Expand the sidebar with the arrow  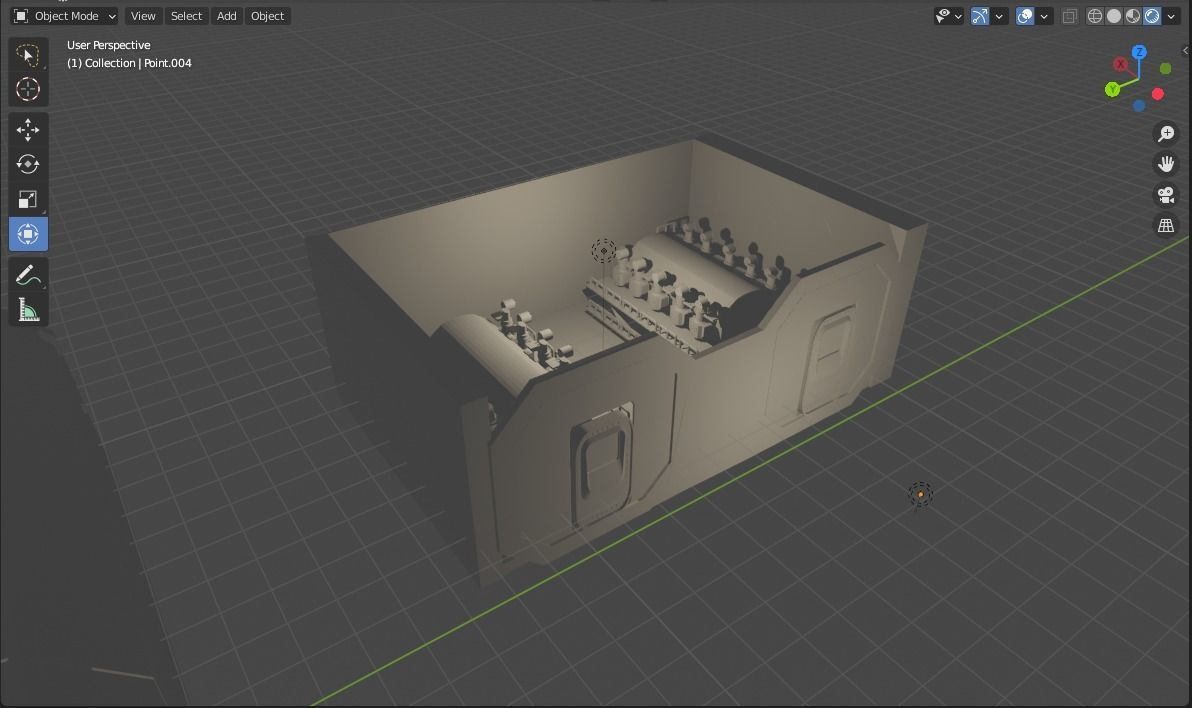pyautogui.click(x=1185, y=51)
